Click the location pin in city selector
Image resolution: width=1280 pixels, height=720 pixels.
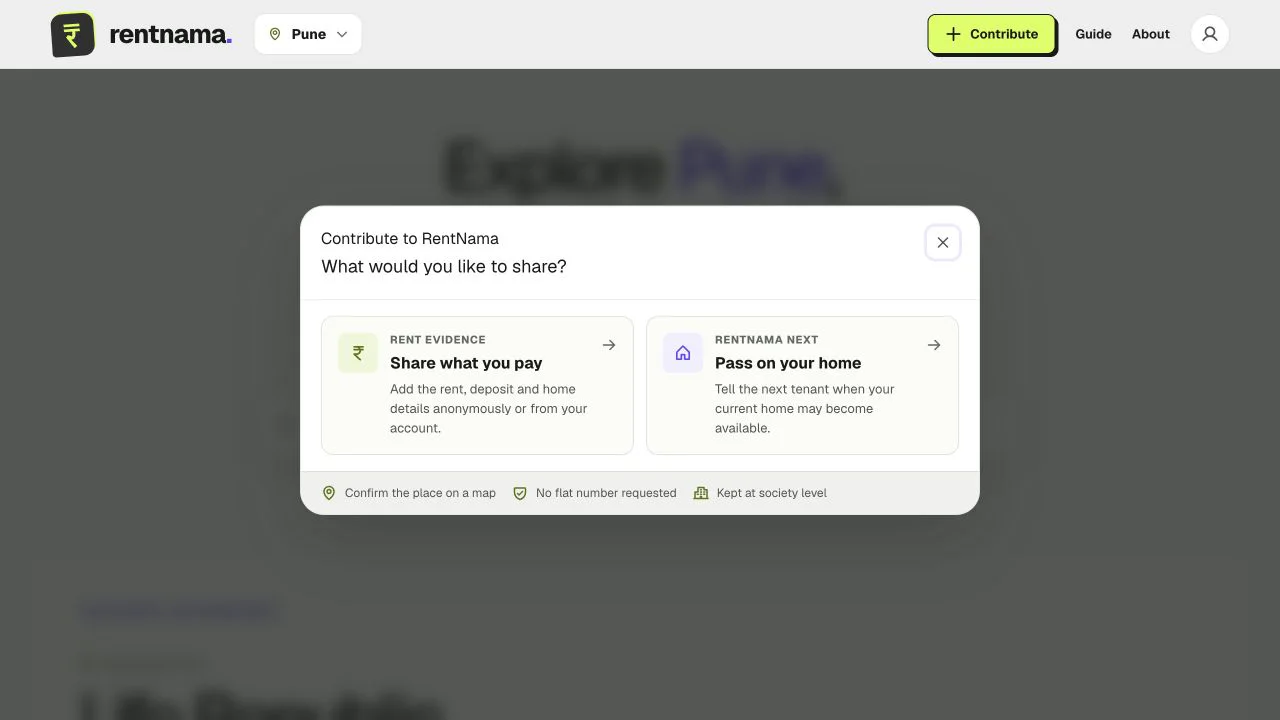[275, 34]
